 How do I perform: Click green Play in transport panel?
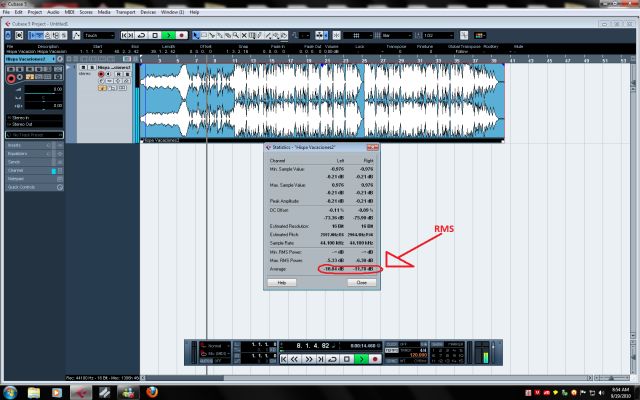point(362,359)
